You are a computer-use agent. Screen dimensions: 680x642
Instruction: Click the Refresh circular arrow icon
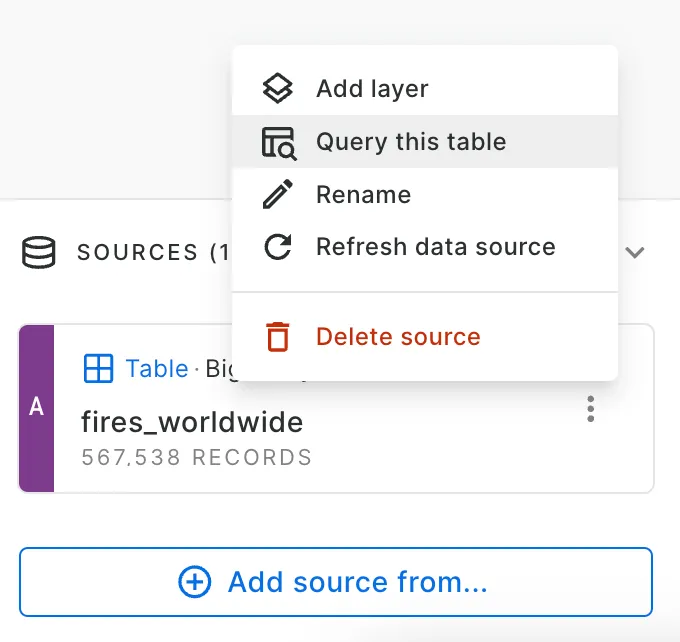click(x=277, y=247)
